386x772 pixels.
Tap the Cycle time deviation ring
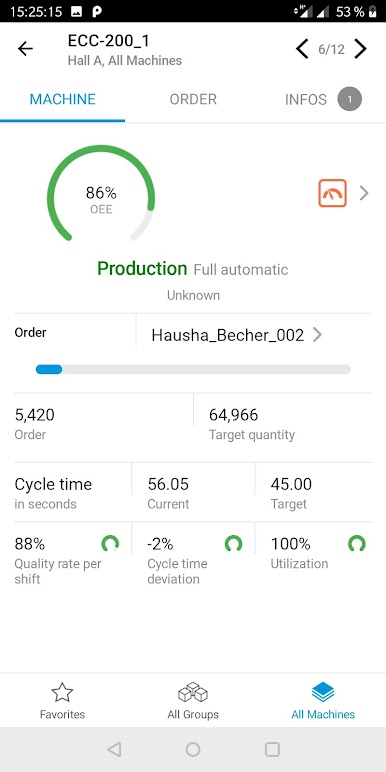point(233,544)
